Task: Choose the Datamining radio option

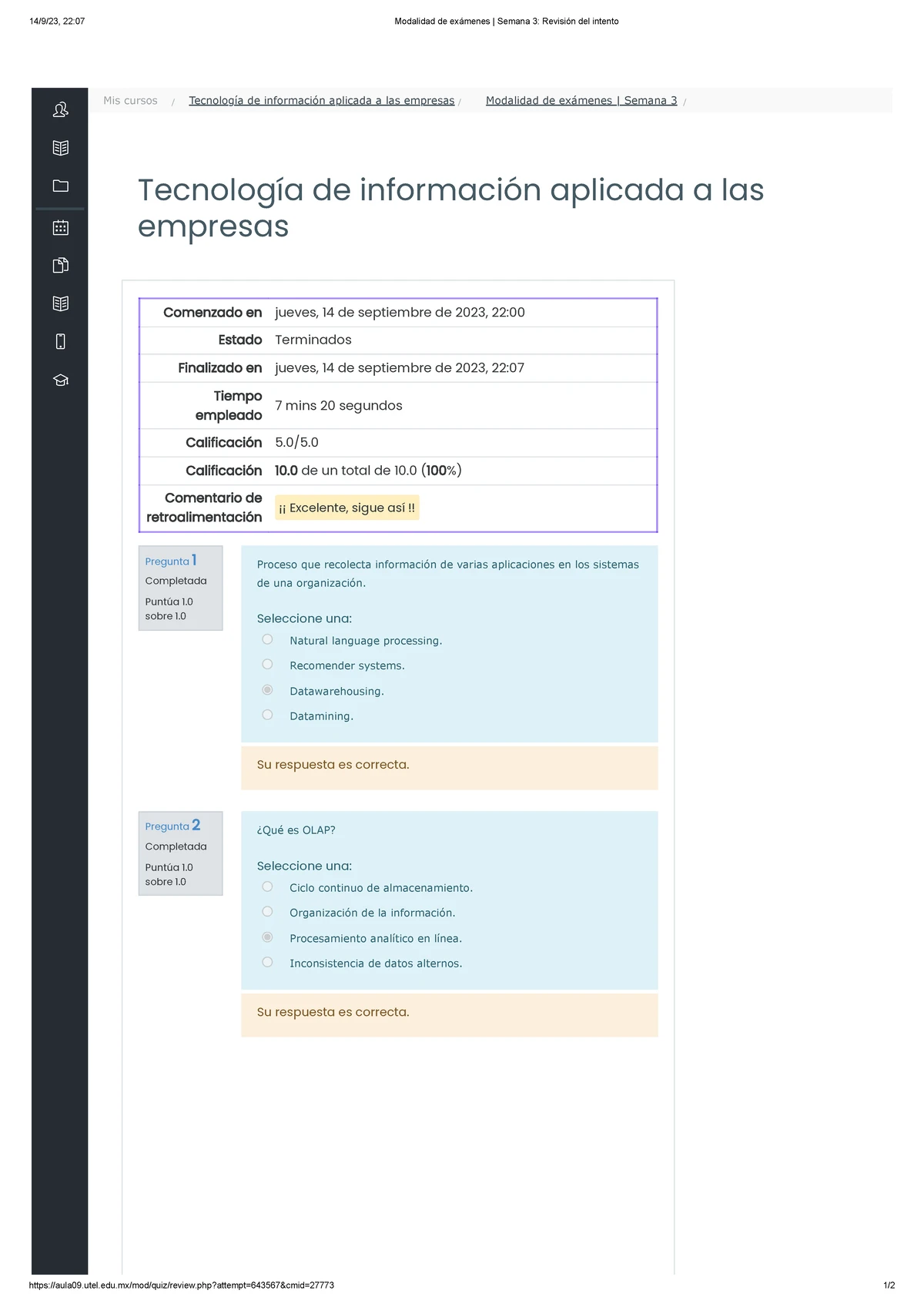Action: click(267, 714)
